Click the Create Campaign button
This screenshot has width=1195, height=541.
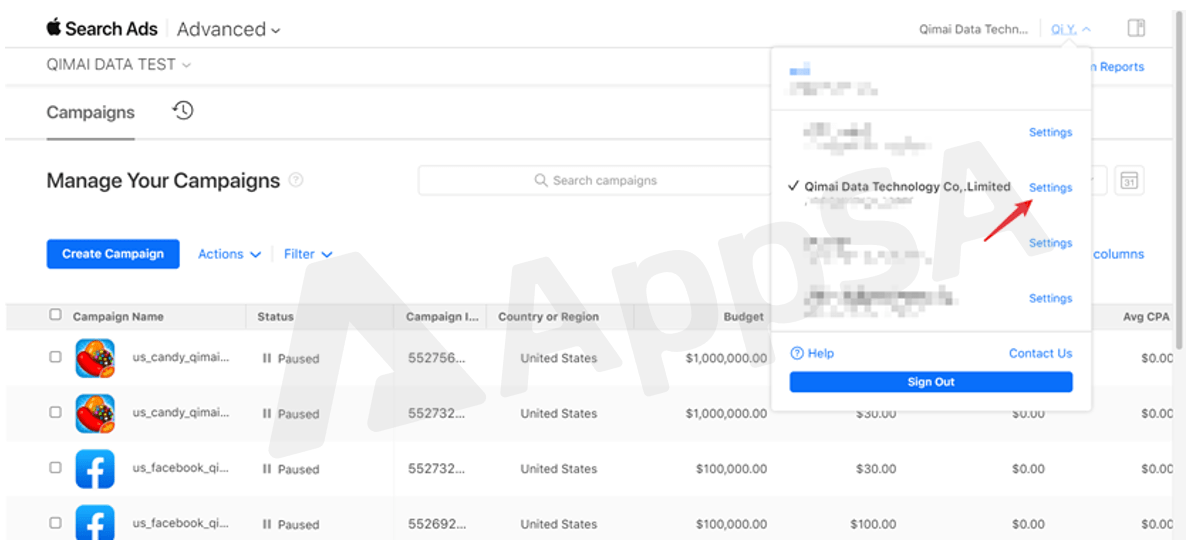point(113,254)
